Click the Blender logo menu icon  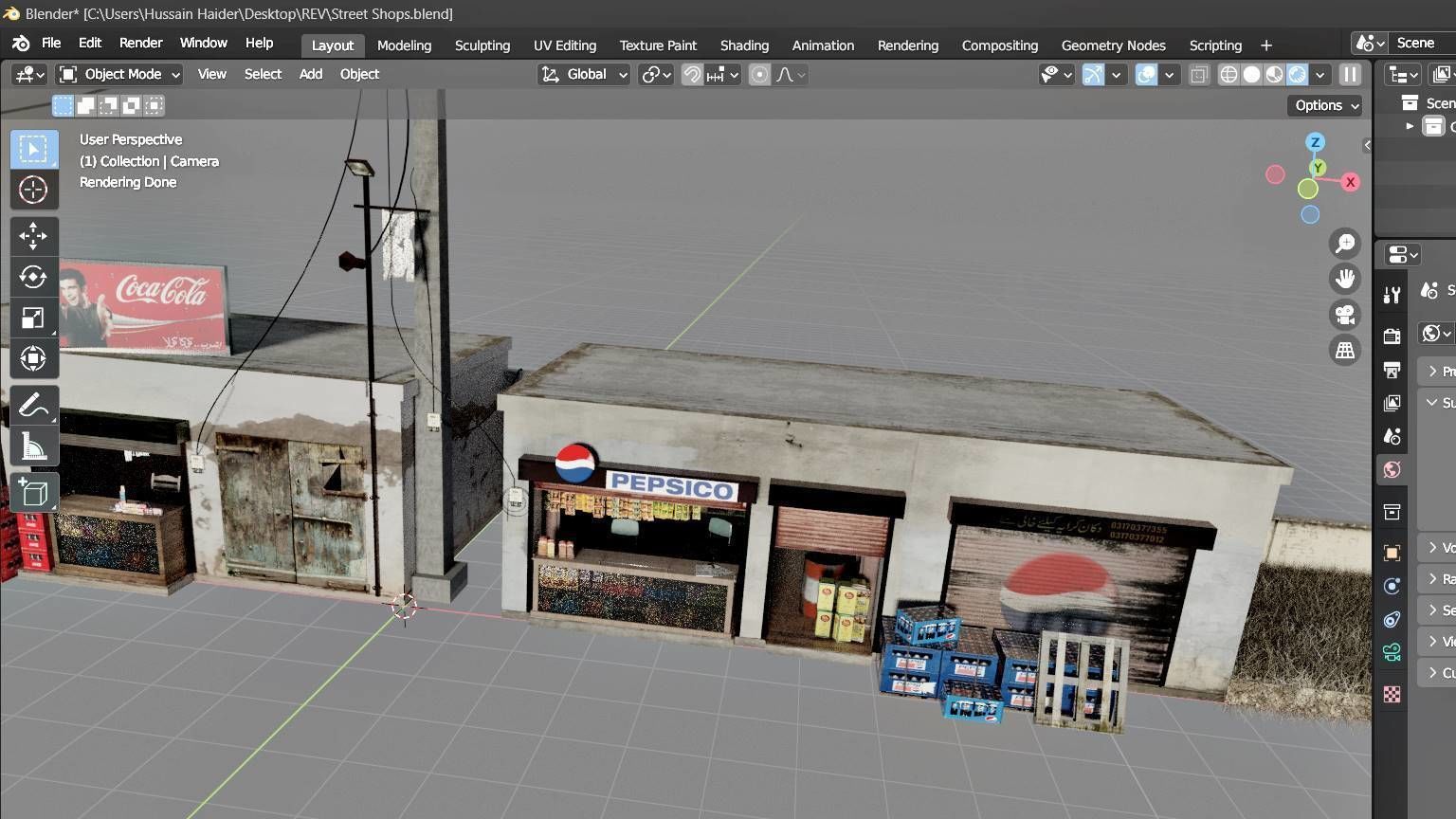pos(21,44)
